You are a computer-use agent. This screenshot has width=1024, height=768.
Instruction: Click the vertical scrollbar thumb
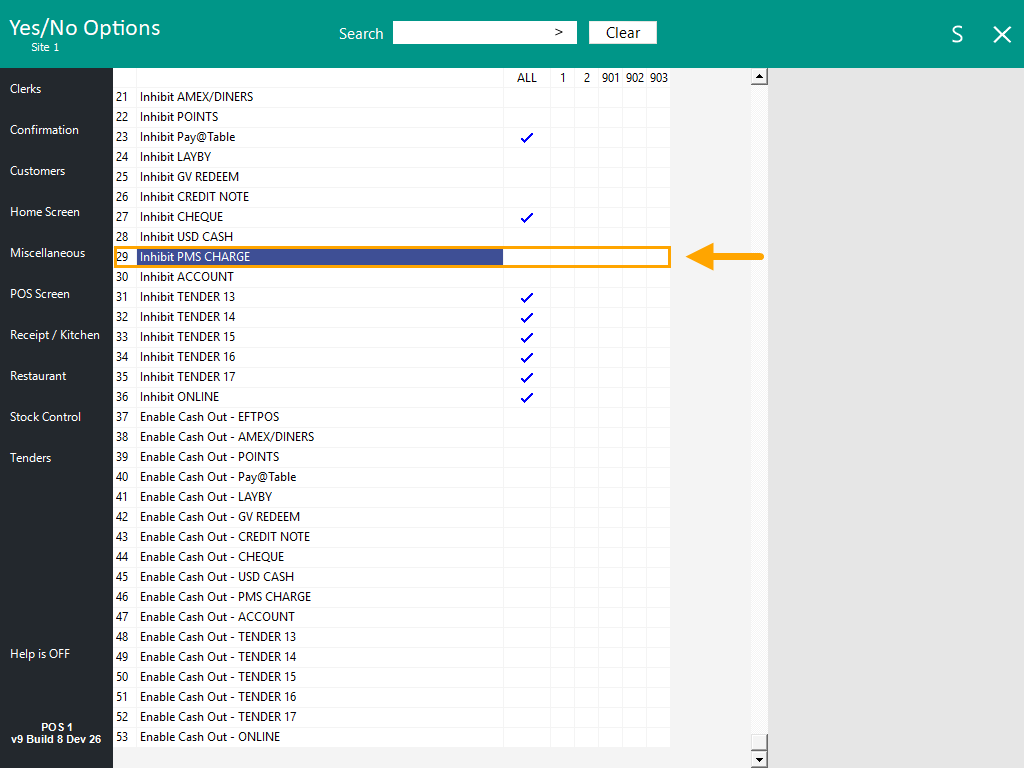click(x=759, y=743)
